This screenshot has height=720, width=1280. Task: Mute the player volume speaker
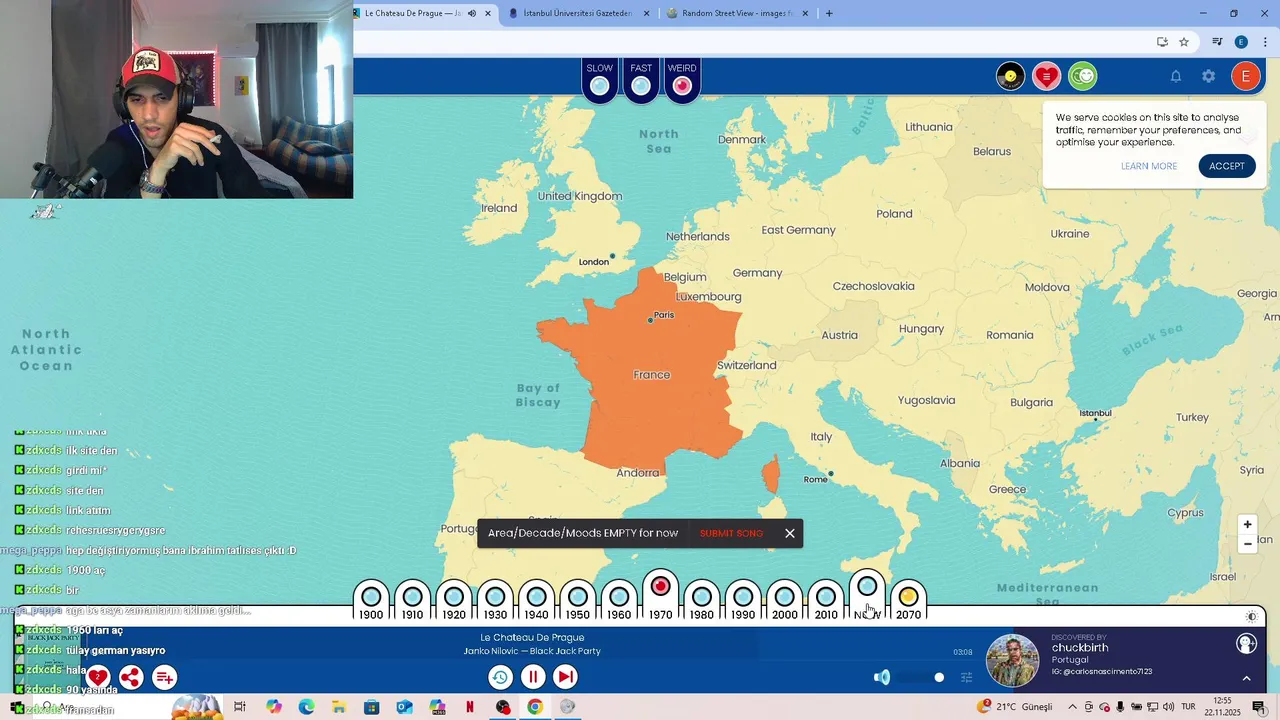(882, 677)
